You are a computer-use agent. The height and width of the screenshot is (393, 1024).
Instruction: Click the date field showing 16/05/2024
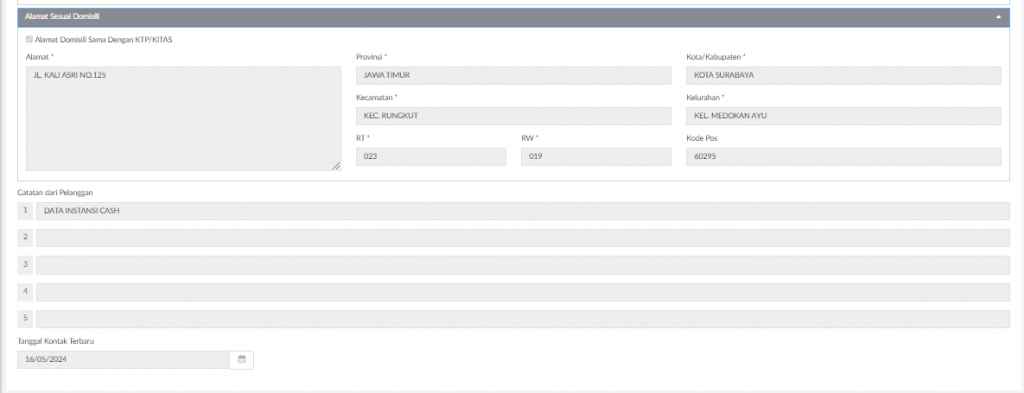tap(123, 360)
